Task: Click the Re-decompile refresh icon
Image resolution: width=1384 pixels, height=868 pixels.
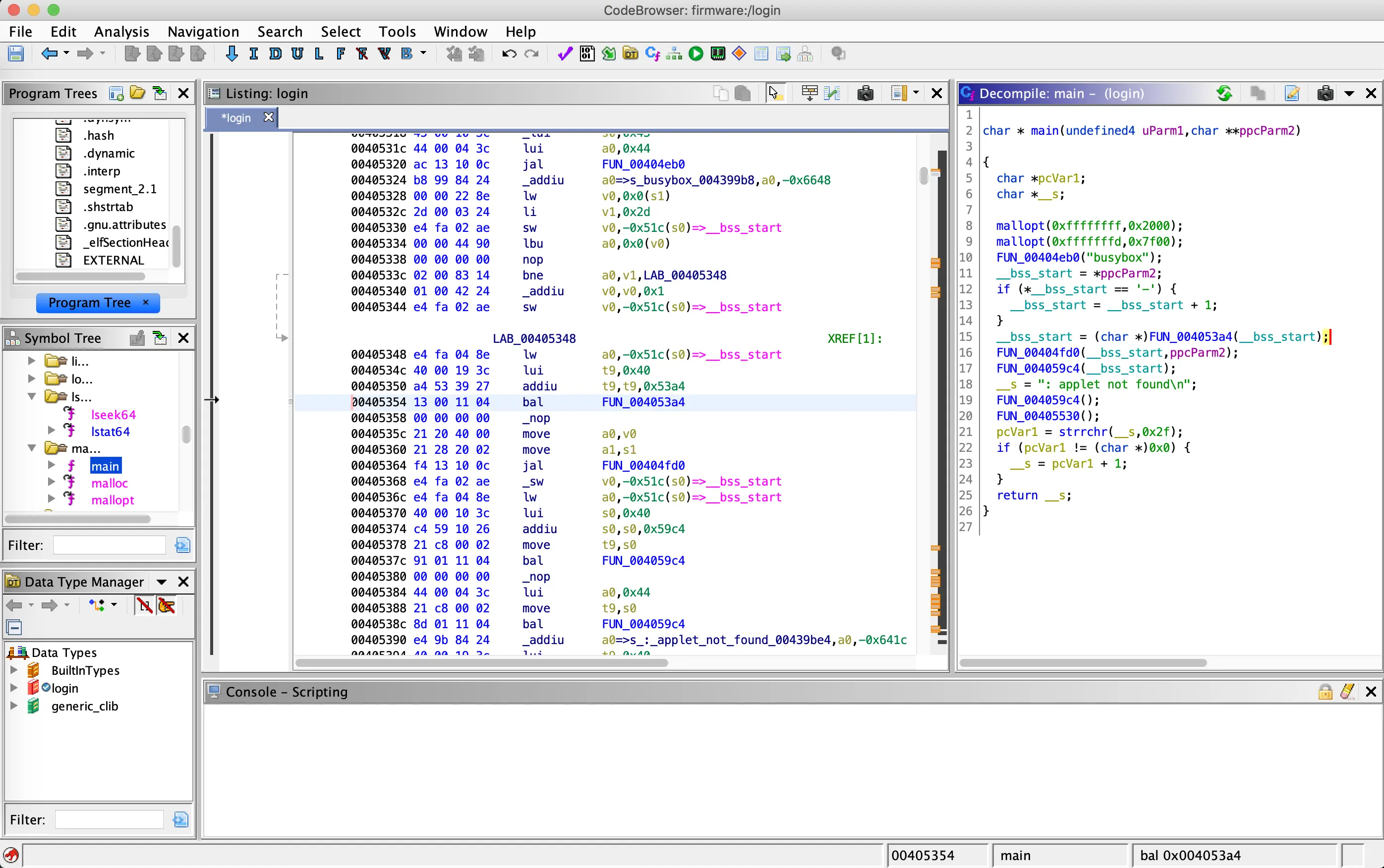Action: tap(1224, 93)
